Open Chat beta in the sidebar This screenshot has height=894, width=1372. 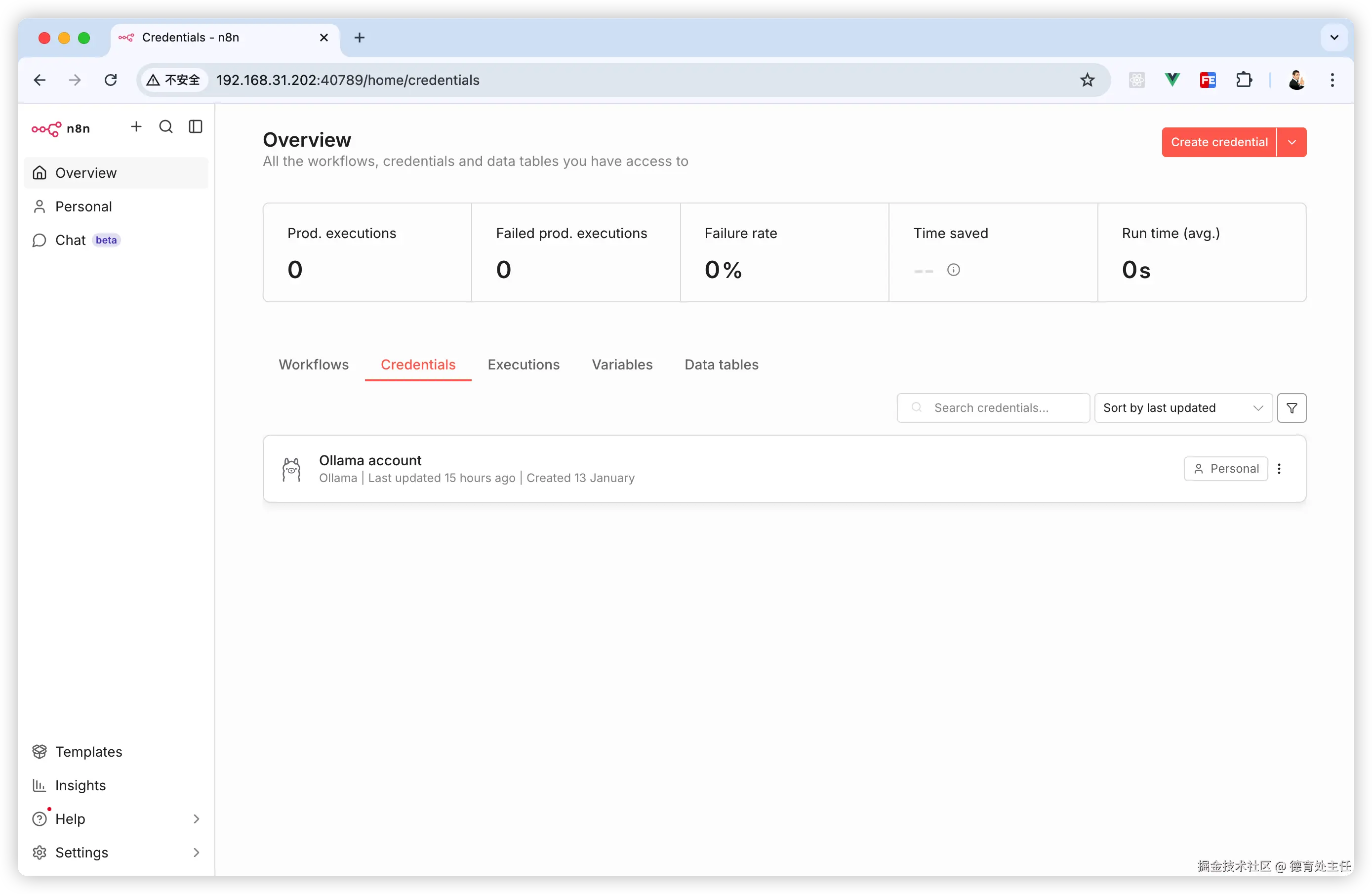[70, 241]
